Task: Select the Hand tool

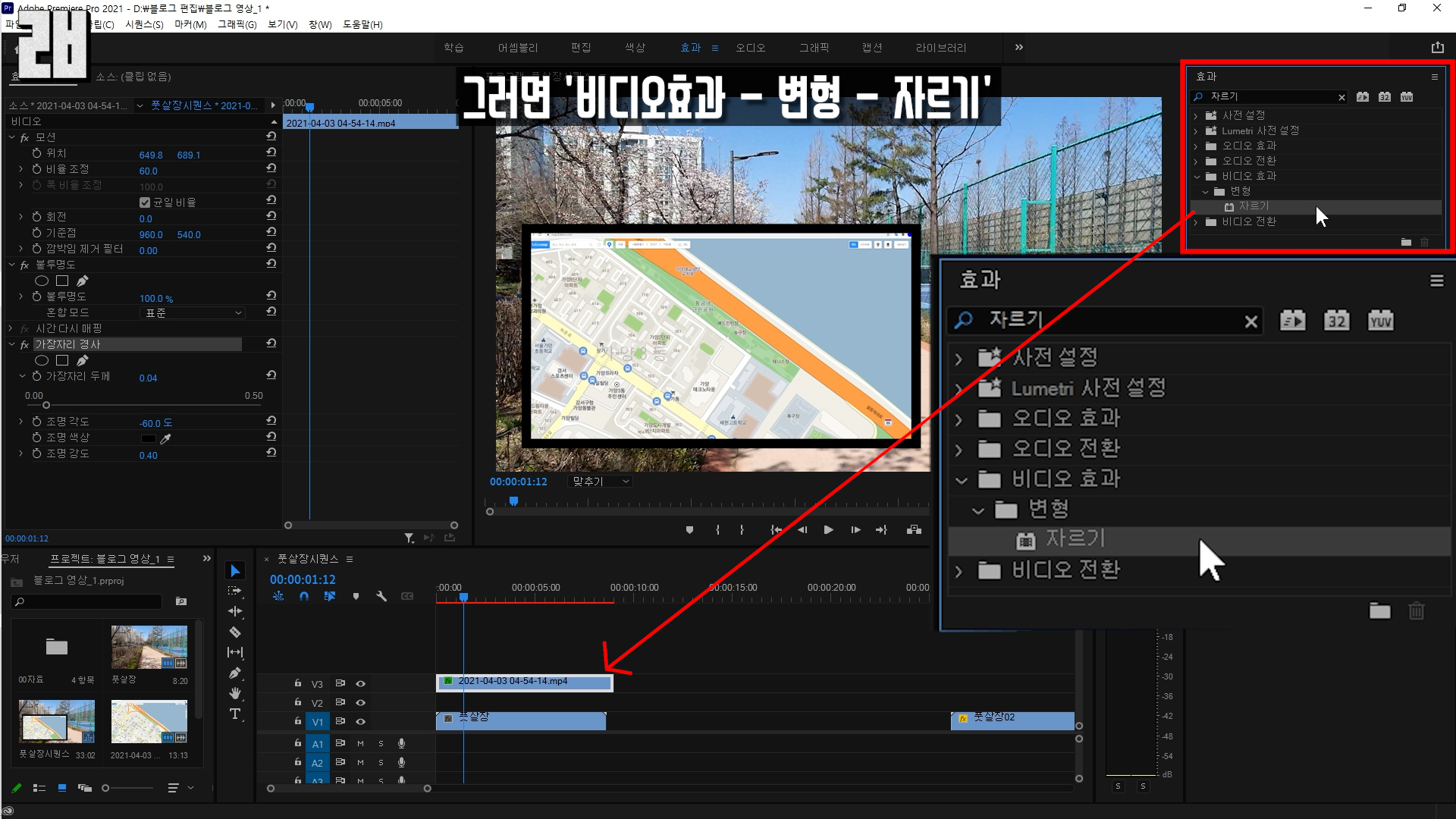Action: [x=235, y=693]
